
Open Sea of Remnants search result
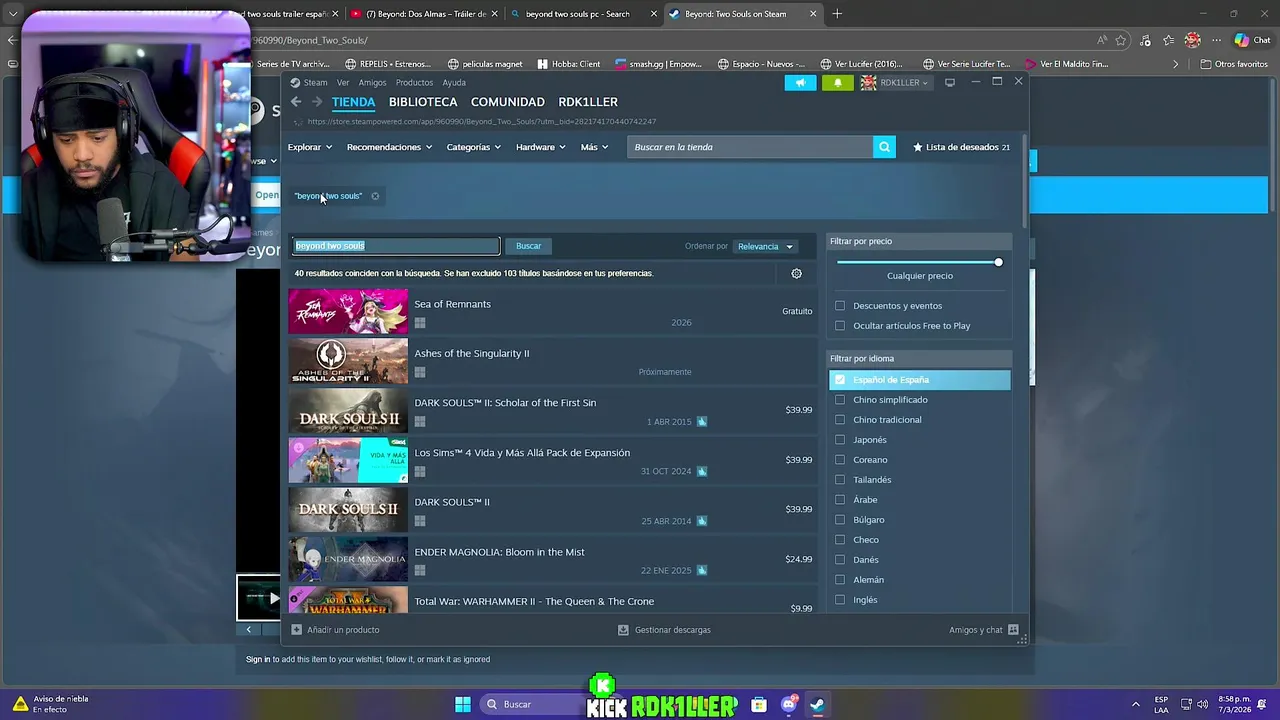(552, 311)
